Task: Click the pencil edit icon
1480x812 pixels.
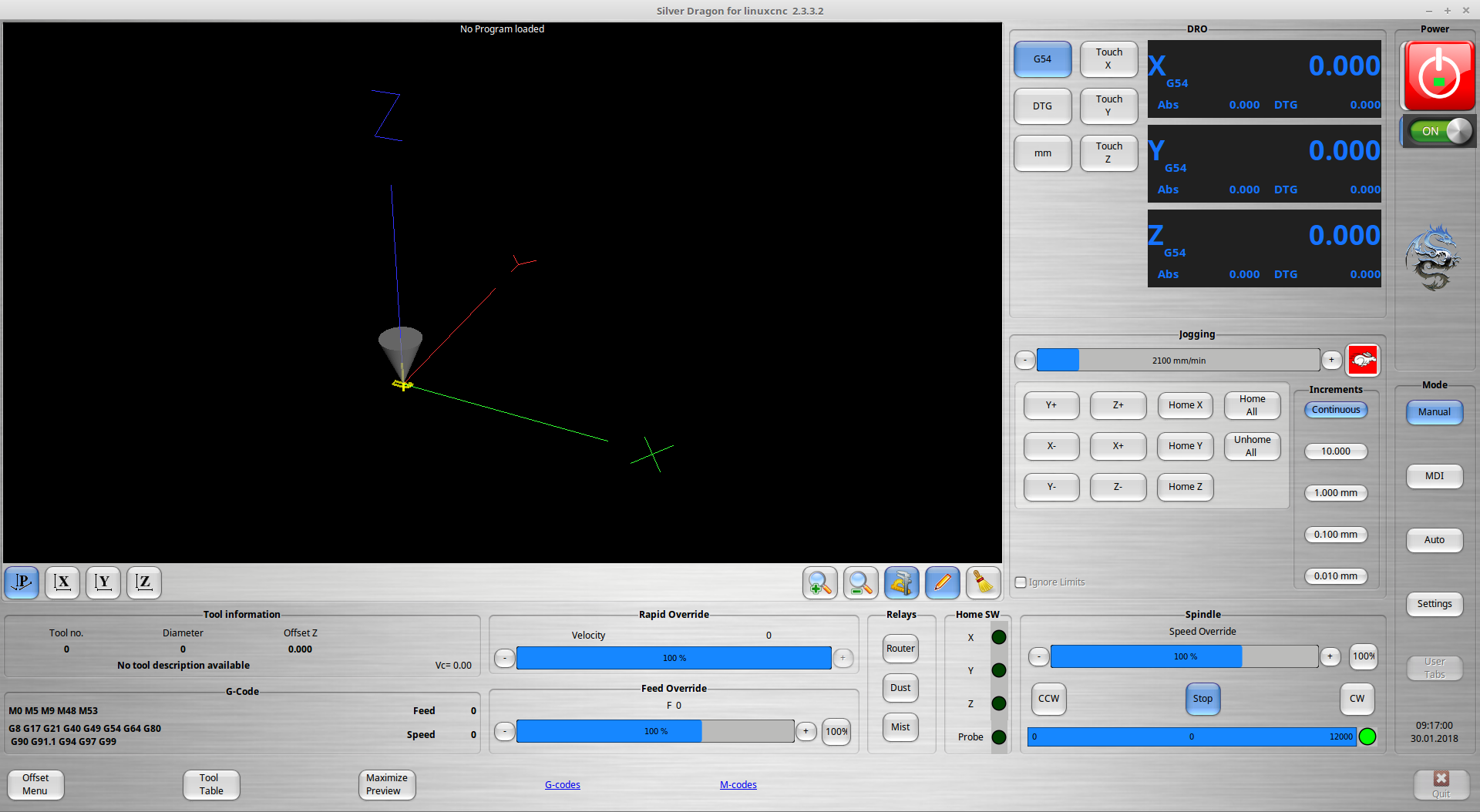Action: (x=942, y=583)
